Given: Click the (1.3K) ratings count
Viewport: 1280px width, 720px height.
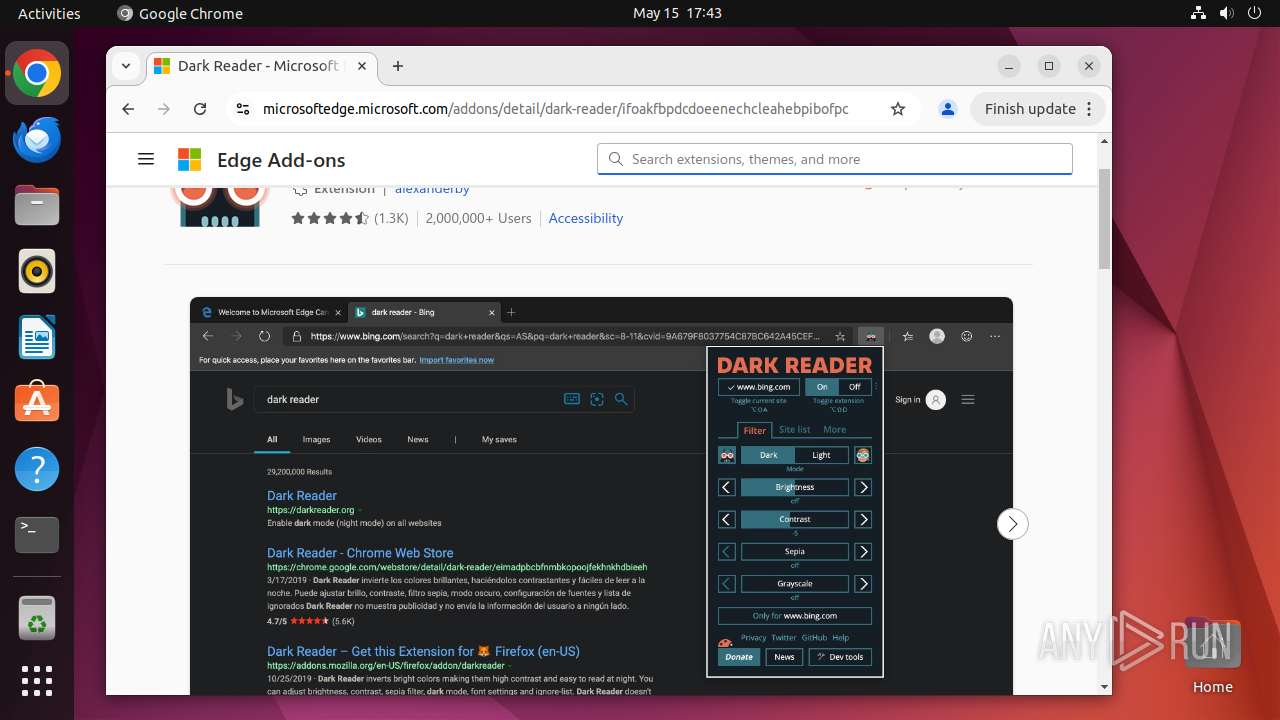Looking at the screenshot, I should click(x=391, y=218).
